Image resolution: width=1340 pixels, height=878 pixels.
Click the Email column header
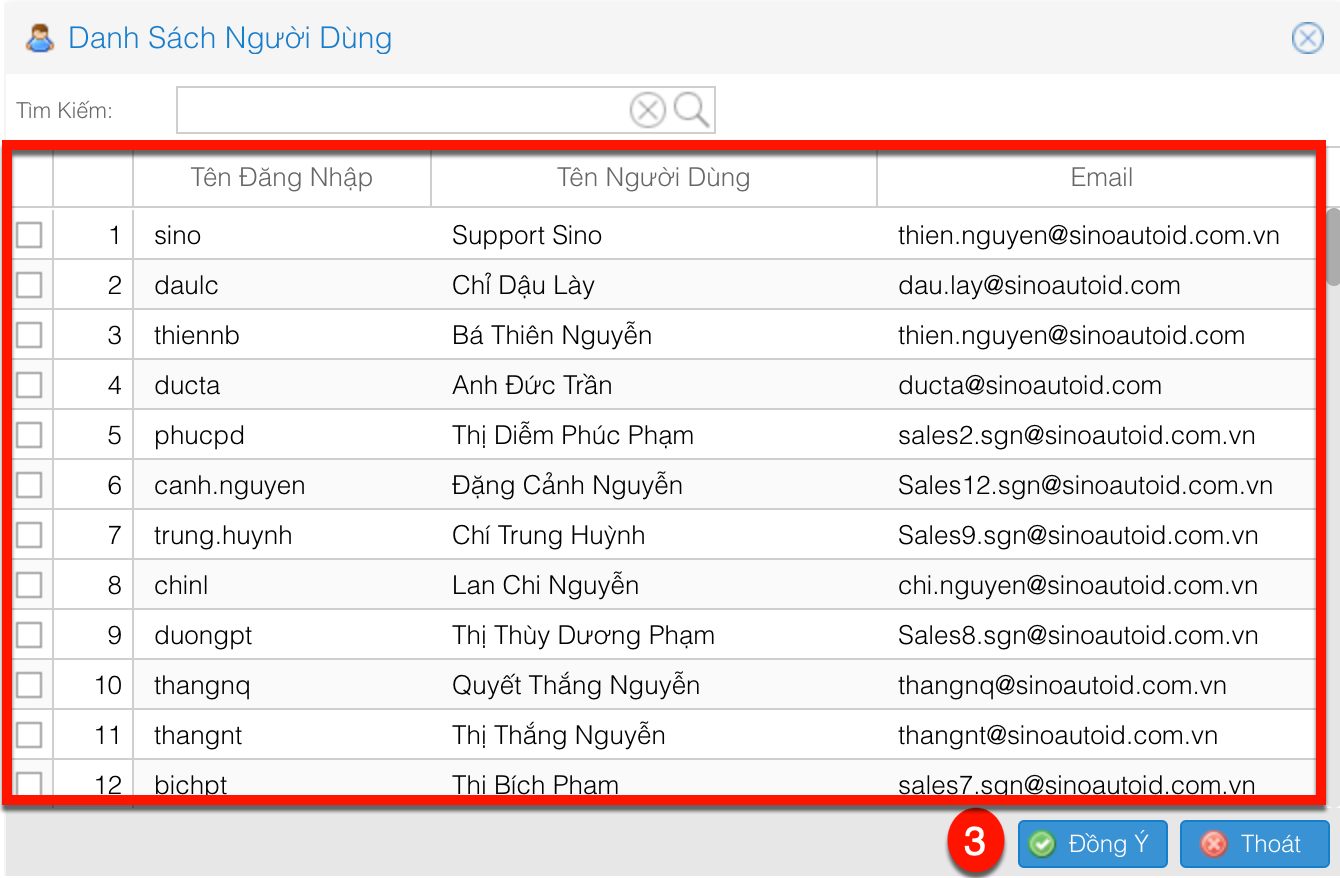(x=1101, y=178)
